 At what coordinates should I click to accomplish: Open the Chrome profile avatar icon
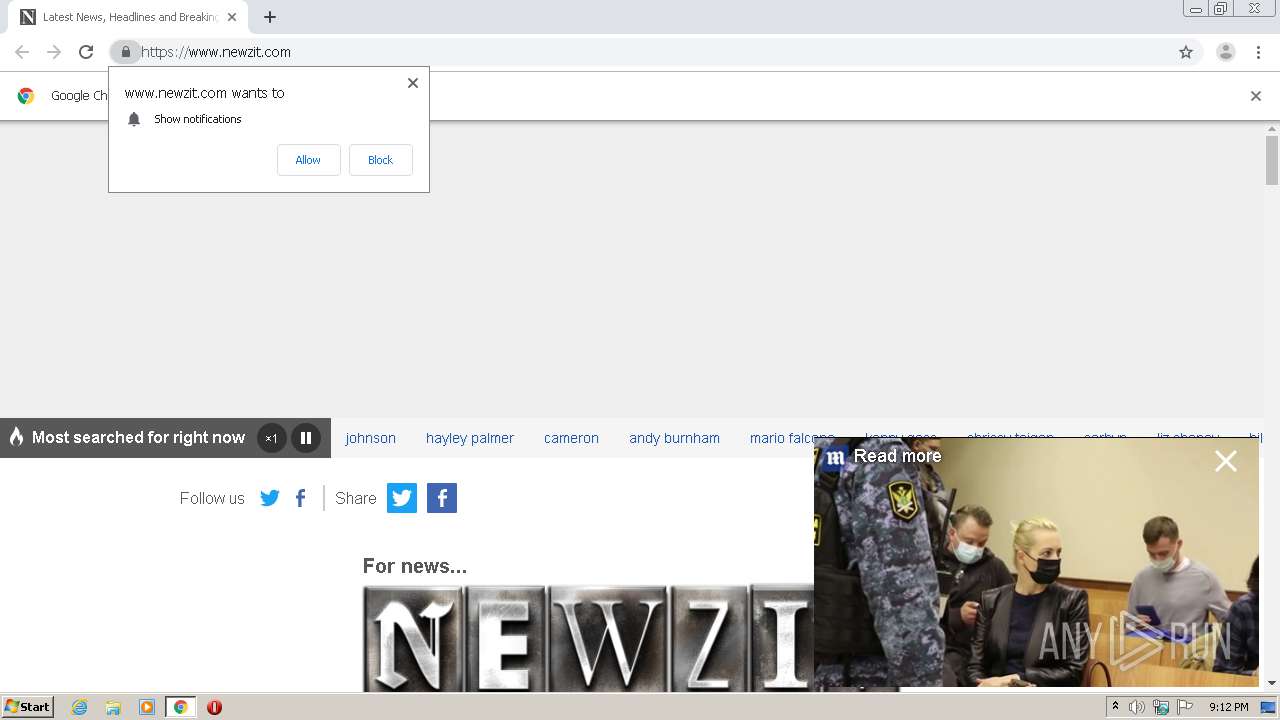point(1226,52)
